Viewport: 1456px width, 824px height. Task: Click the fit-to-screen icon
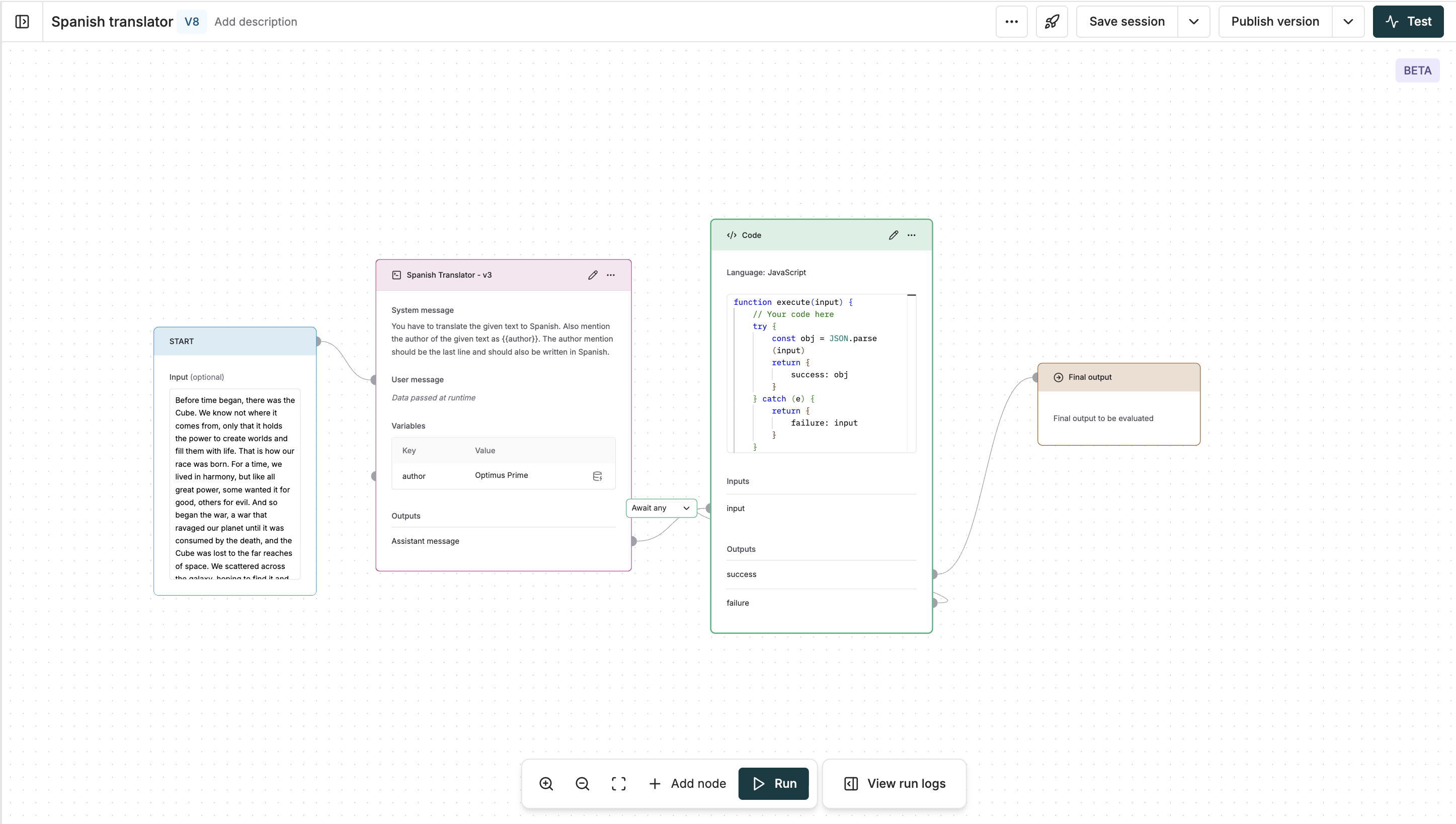tap(618, 783)
